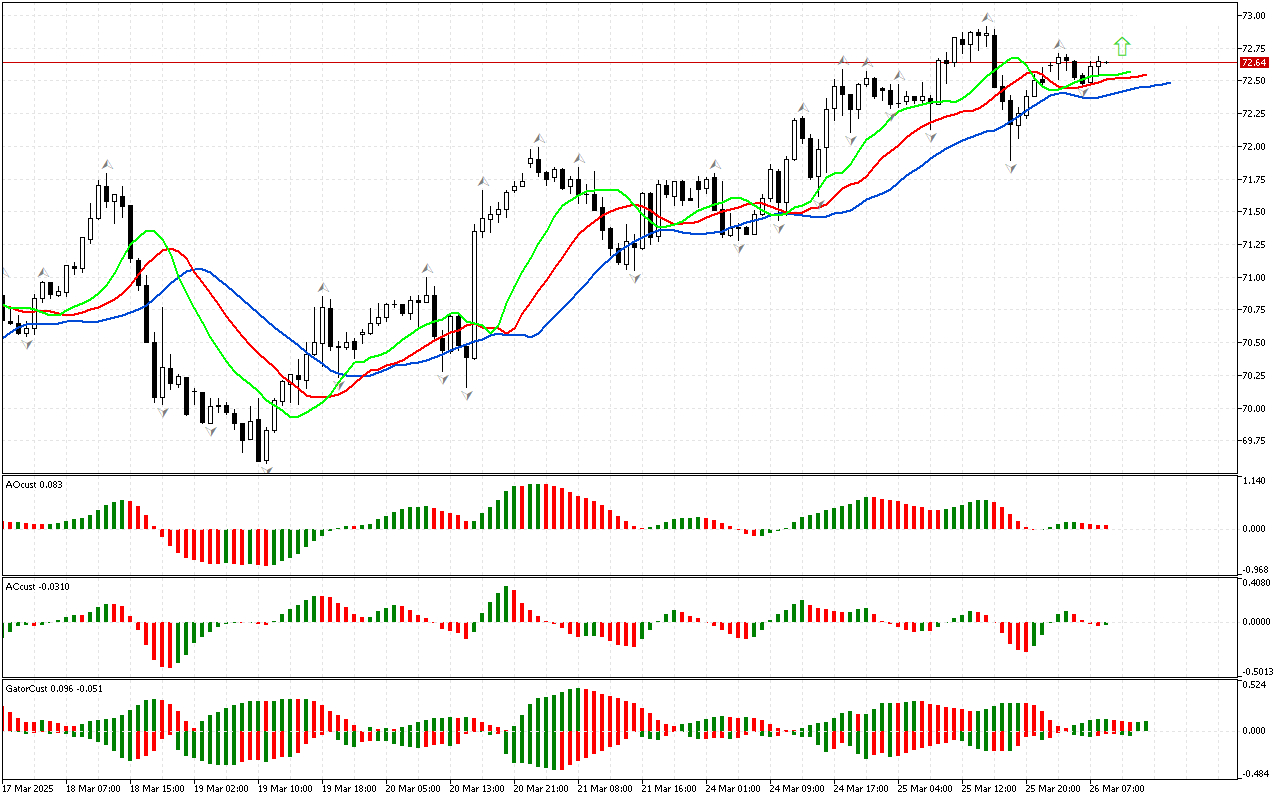
Task: Select the 26 Mar 07:00 time label
Action: coord(1117,789)
